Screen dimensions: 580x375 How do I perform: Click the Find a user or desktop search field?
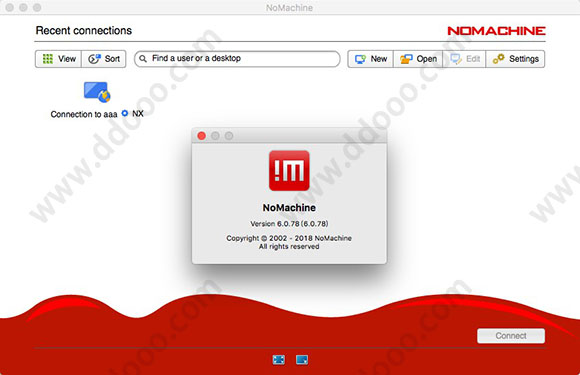pos(237,59)
